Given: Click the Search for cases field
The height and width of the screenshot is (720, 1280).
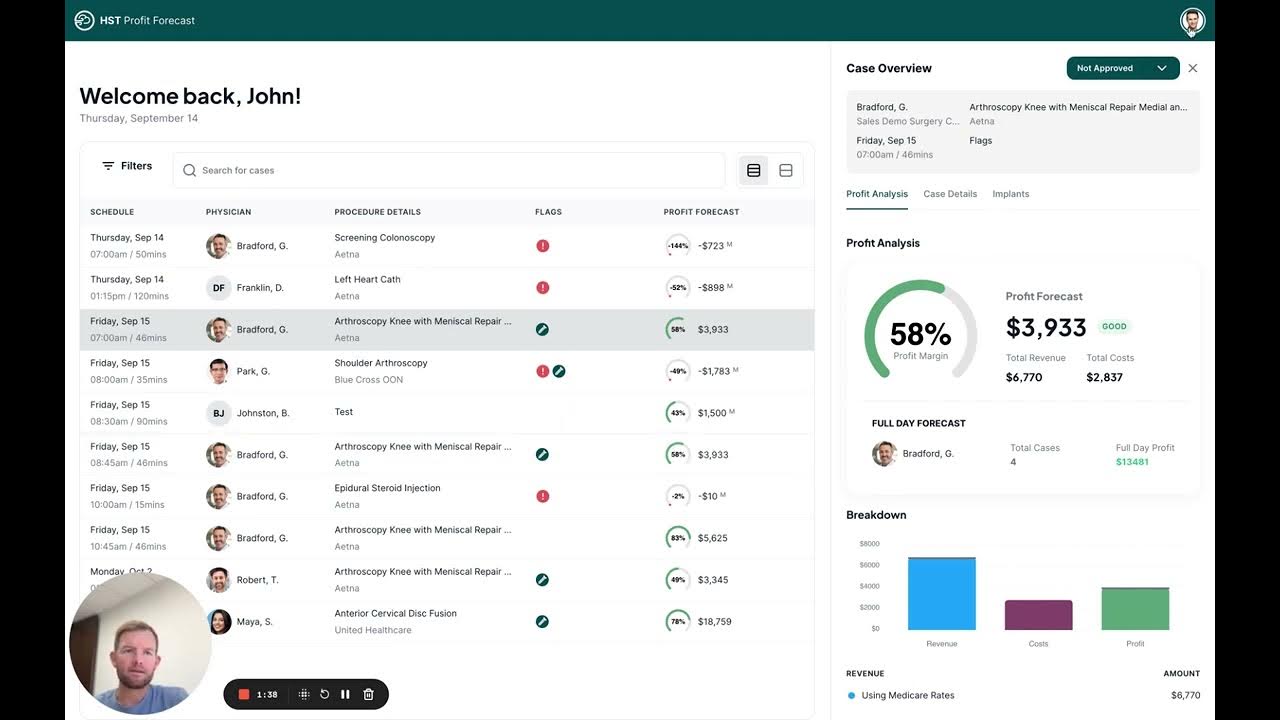Looking at the screenshot, I should point(449,171).
